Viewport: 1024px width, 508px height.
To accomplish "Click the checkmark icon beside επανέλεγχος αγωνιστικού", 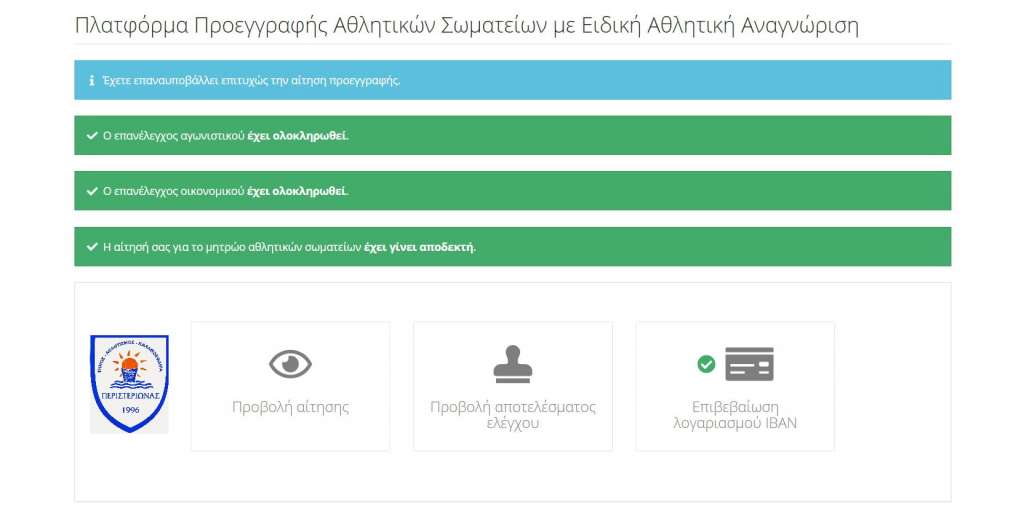I will pyautogui.click(x=92, y=135).
